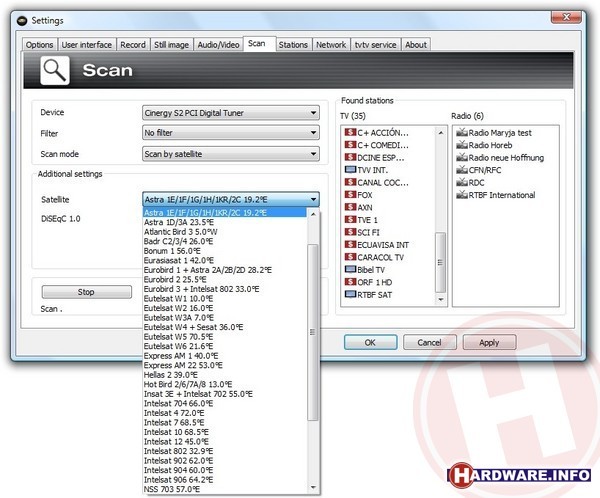Click the satellite list scrollbar down arrow

[x=313, y=487]
